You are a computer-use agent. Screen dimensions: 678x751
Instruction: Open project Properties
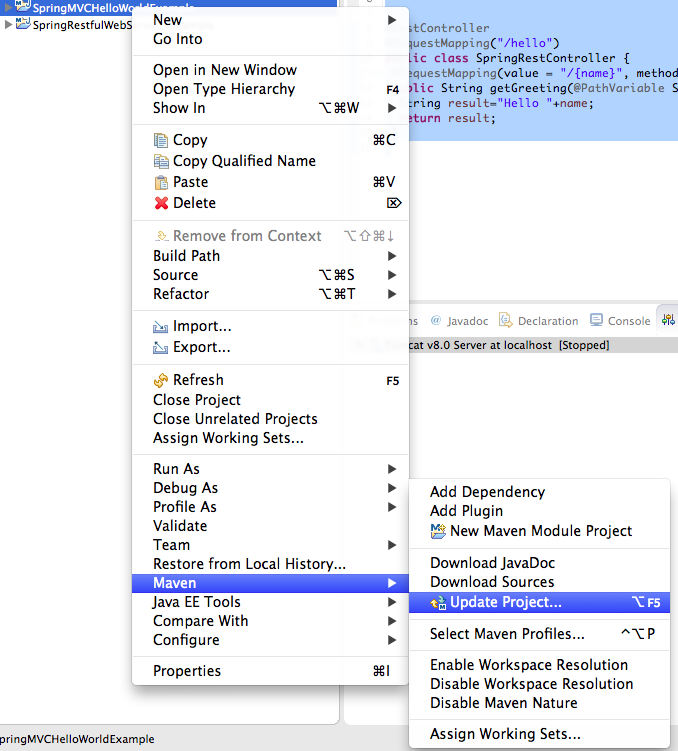(270, 671)
